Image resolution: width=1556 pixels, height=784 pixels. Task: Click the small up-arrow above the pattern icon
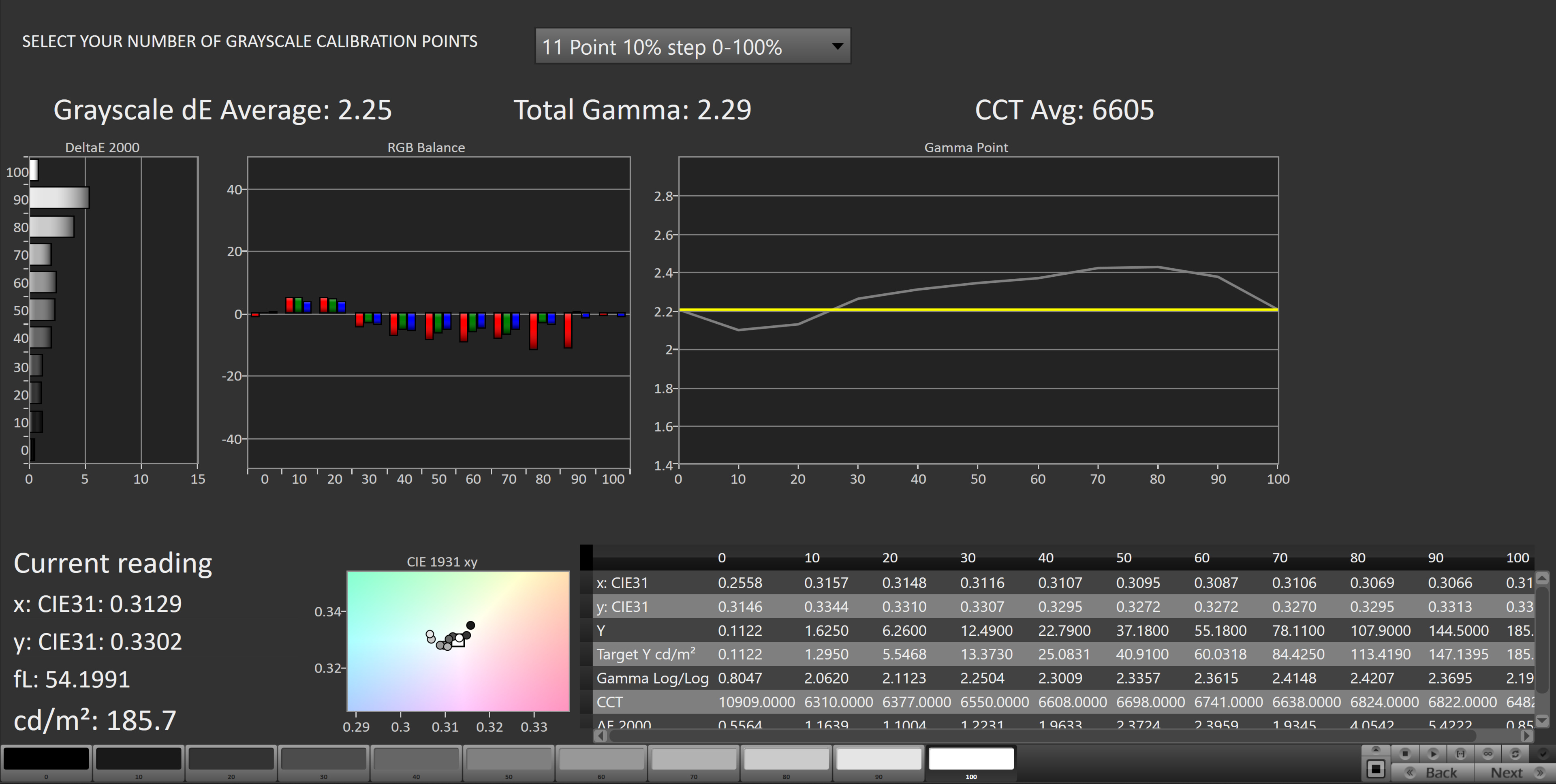click(x=1376, y=750)
